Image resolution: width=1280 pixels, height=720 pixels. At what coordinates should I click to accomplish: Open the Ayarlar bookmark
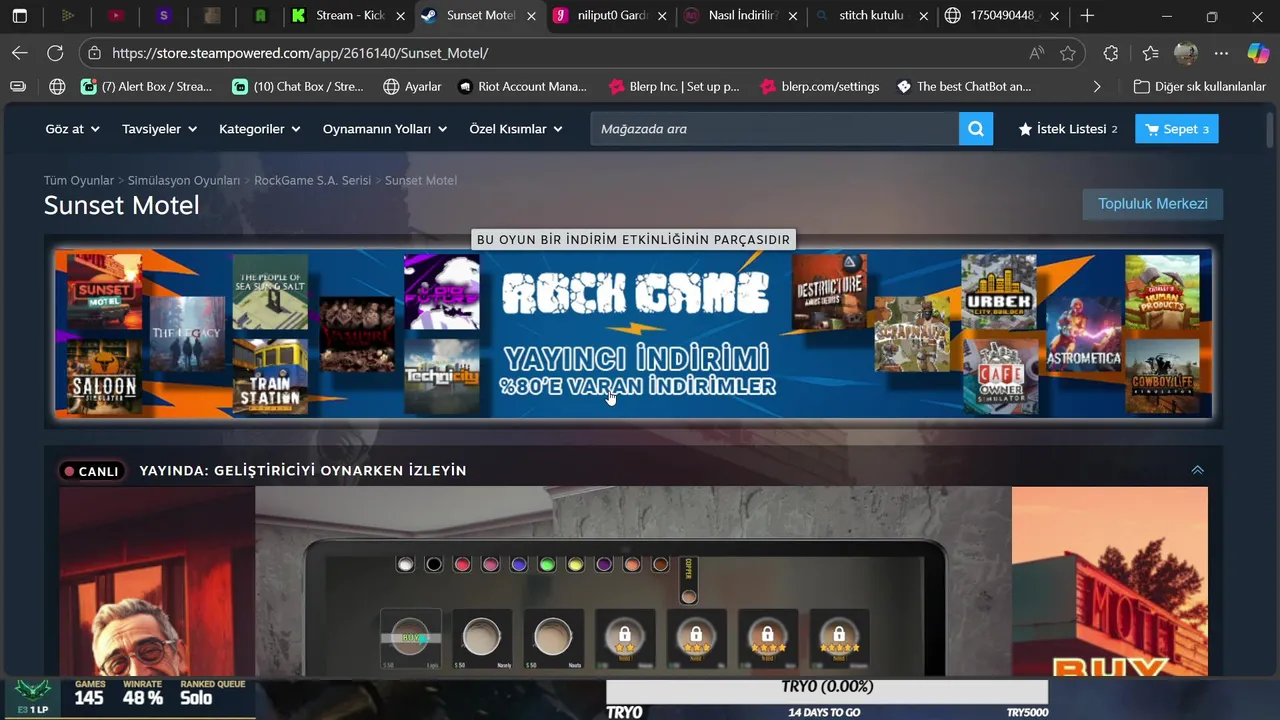(412, 87)
